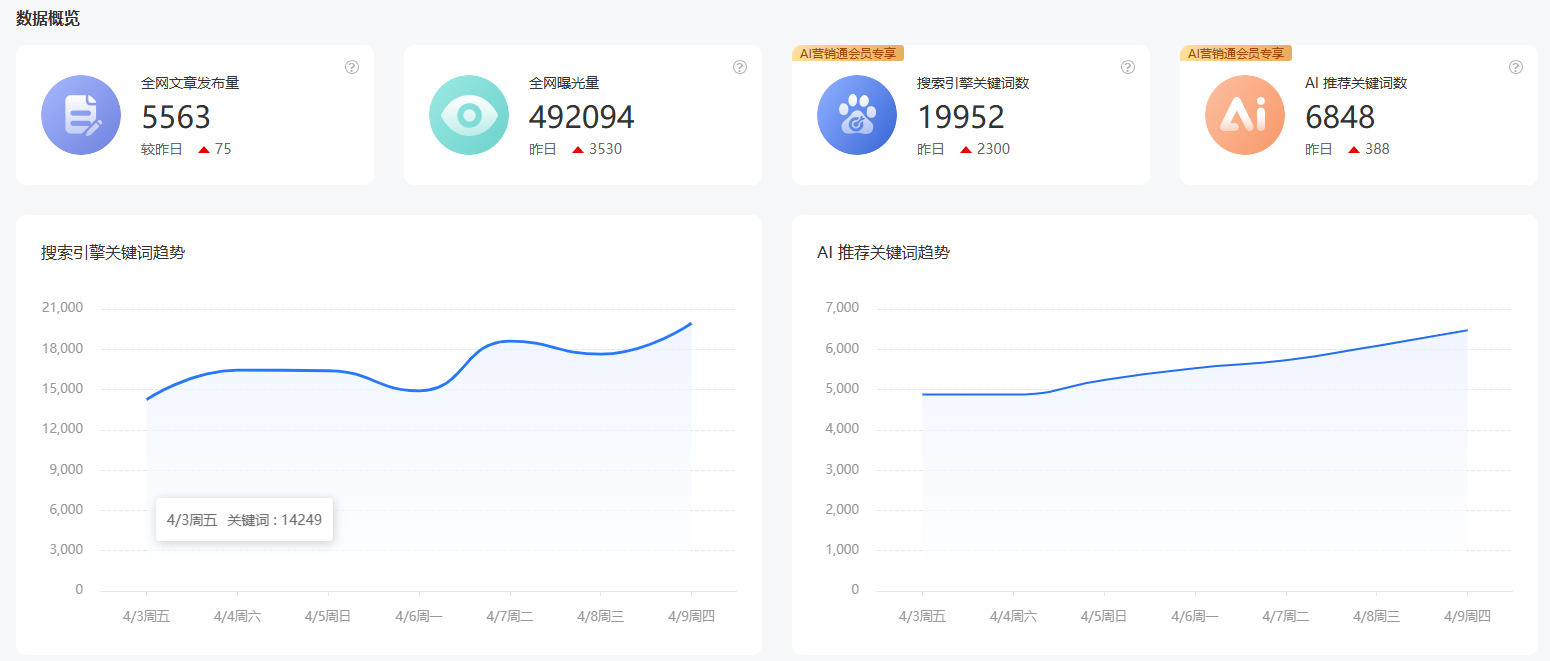Click the 数据概览 section heading
Screen dimensions: 1550x661
coord(48,18)
